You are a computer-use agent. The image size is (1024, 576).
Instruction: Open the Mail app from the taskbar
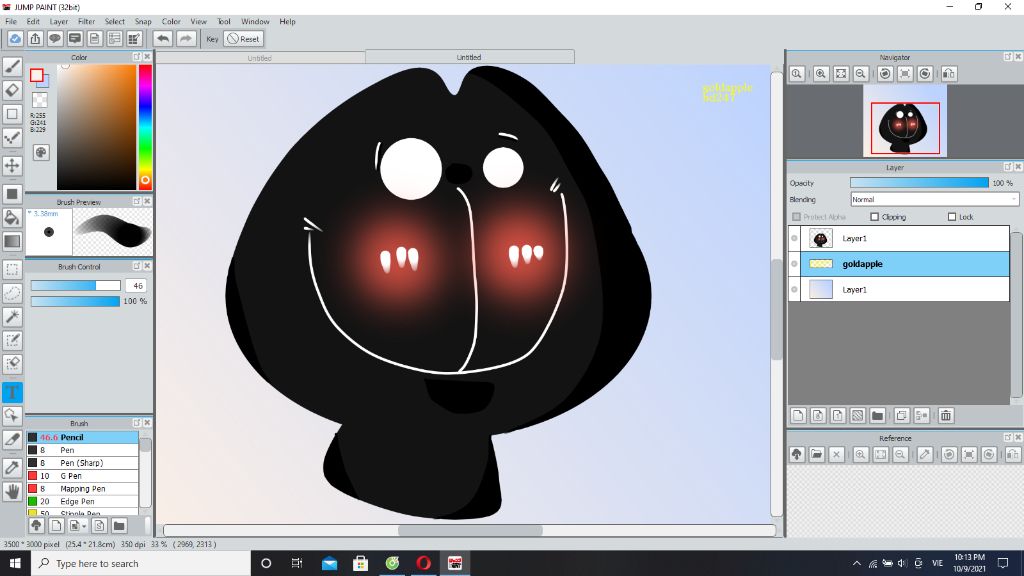[329, 563]
